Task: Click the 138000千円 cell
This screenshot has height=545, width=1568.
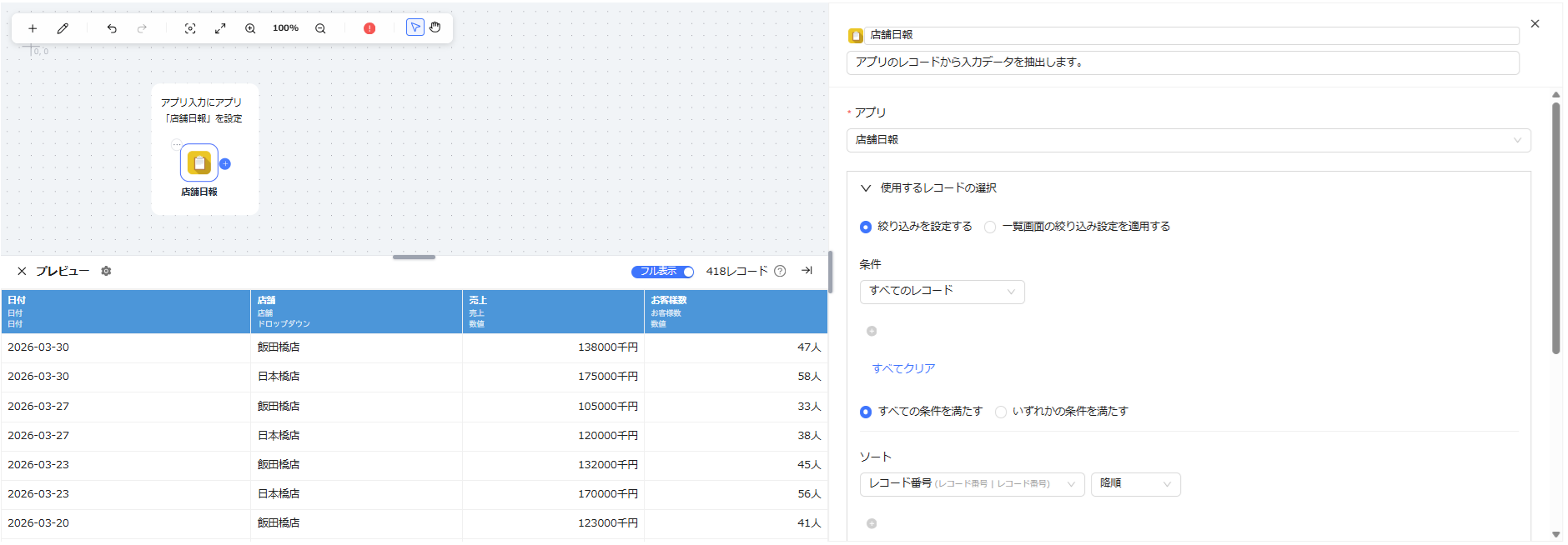Action: [x=553, y=347]
